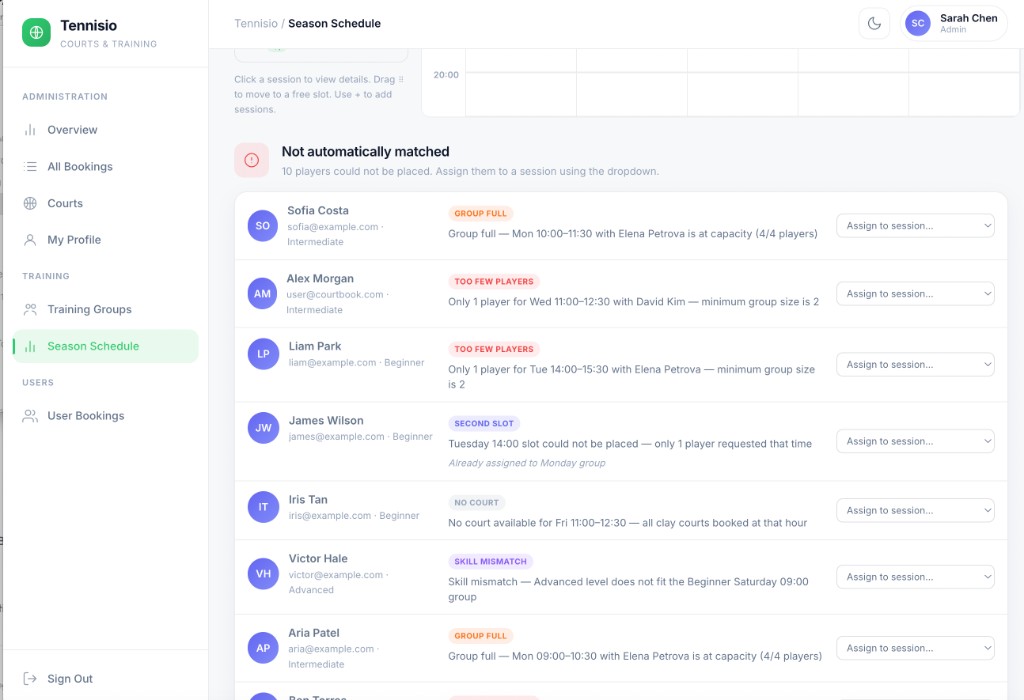Click Iris Tan's IT avatar

pyautogui.click(x=263, y=507)
